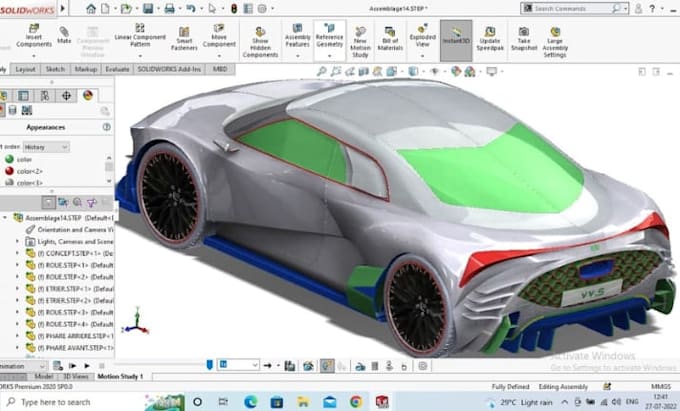Click the Apply Scene icon

coord(470,71)
